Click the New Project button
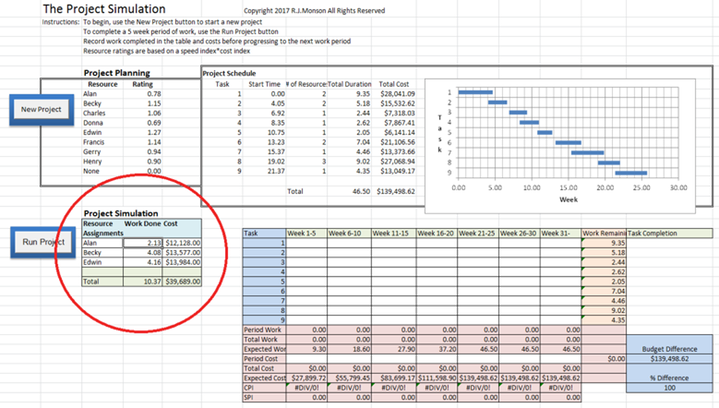The width and height of the screenshot is (719, 408). click(x=41, y=110)
